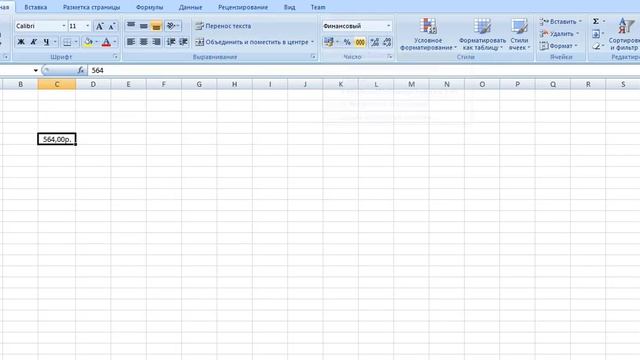Click the cell borders icon
Screen dimensions: 640x360
pyautogui.click(x=67, y=42)
